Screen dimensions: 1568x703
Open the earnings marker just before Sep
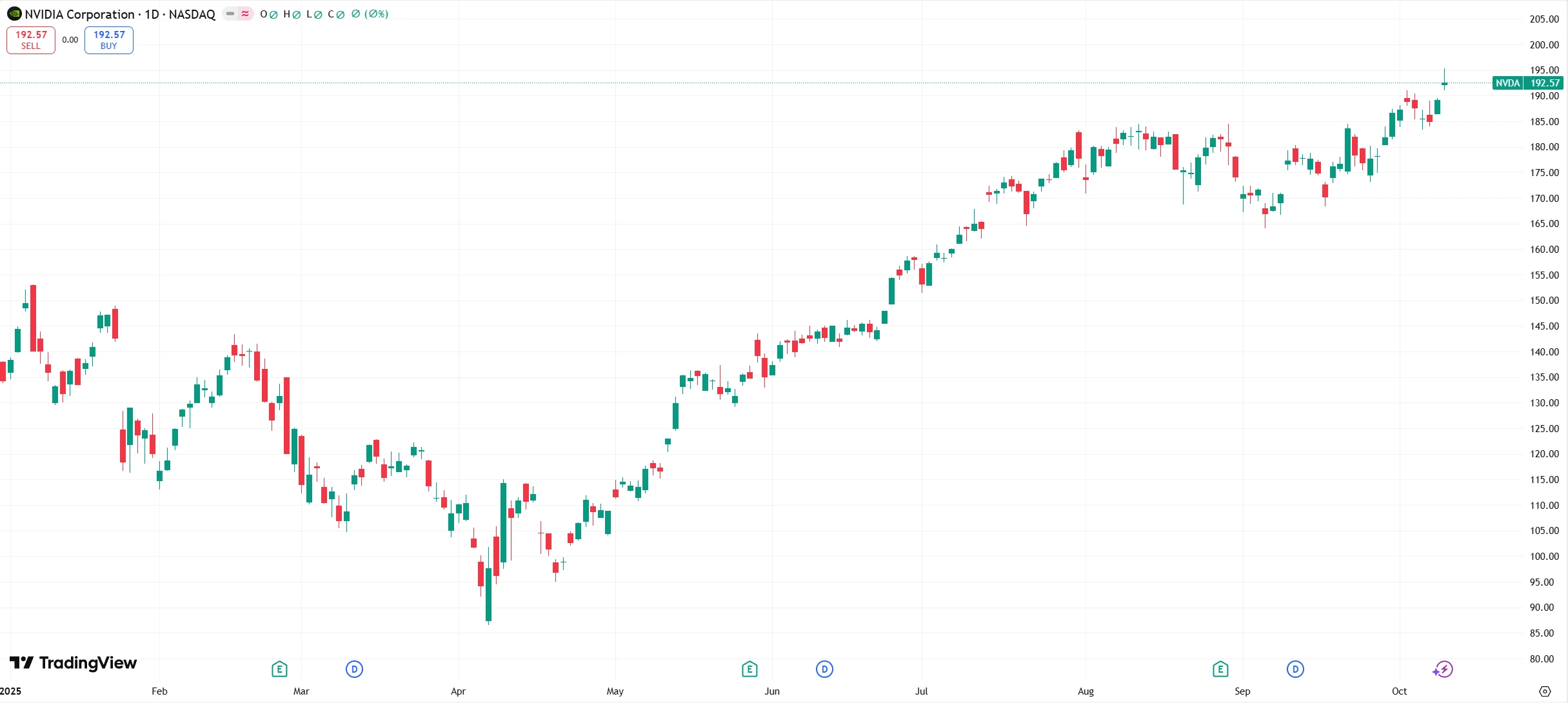pos(1220,669)
